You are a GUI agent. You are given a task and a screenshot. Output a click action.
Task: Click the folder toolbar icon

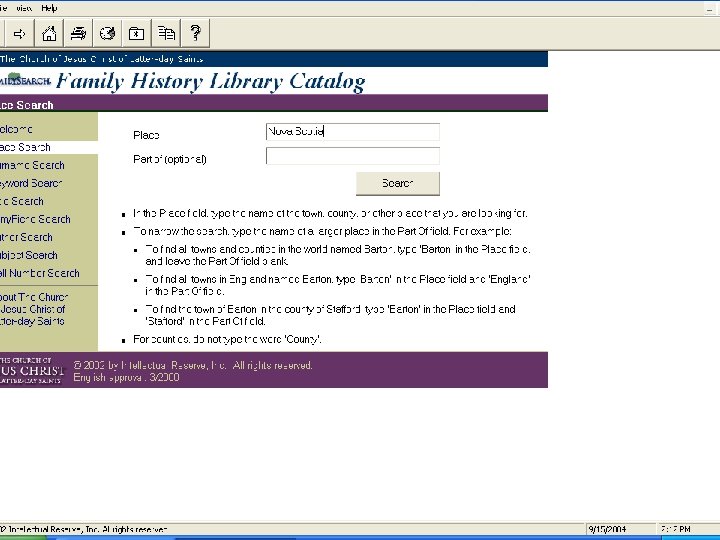coord(136,34)
